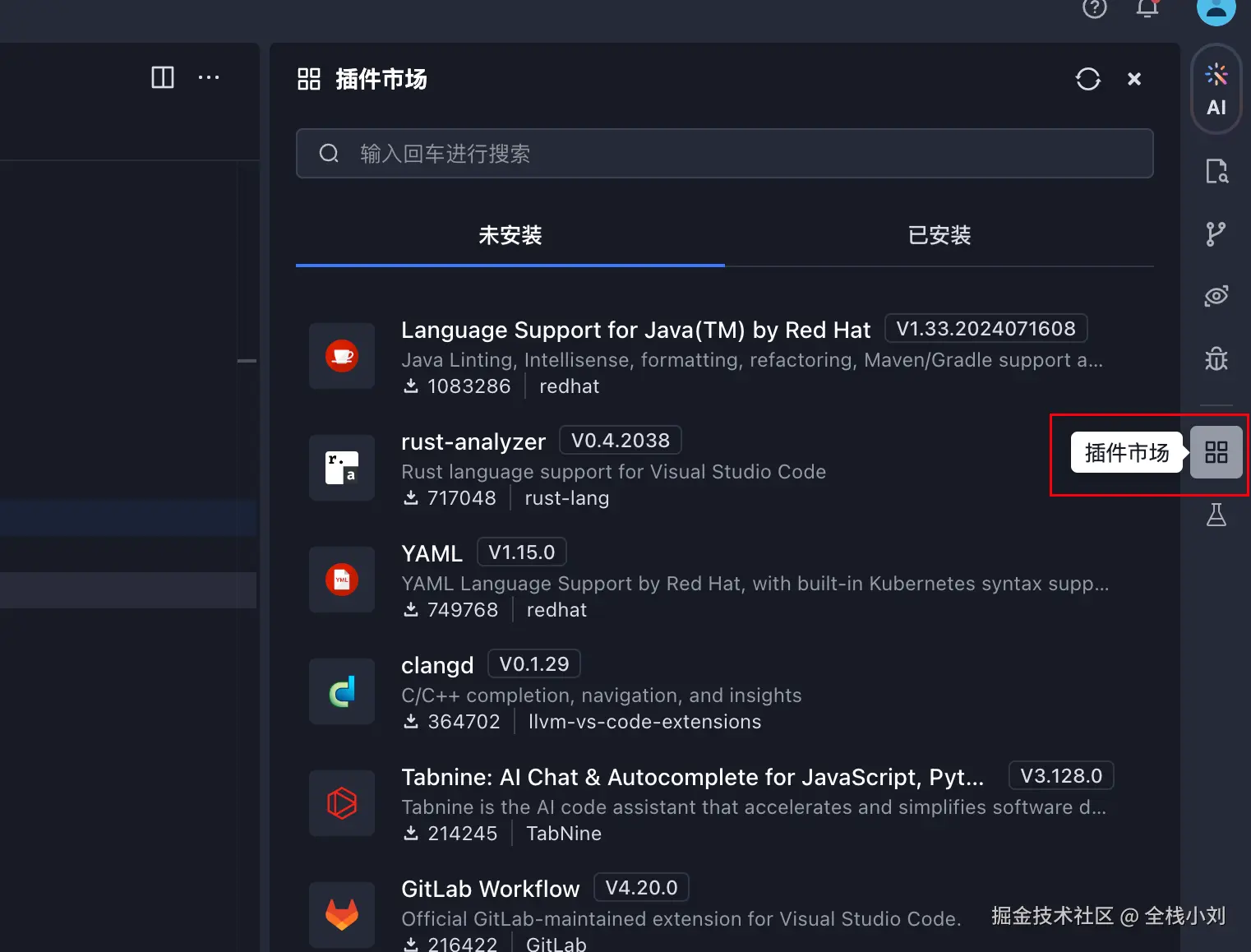1251x952 pixels.
Task: Click publisher name rust-lang
Action: [567, 498]
